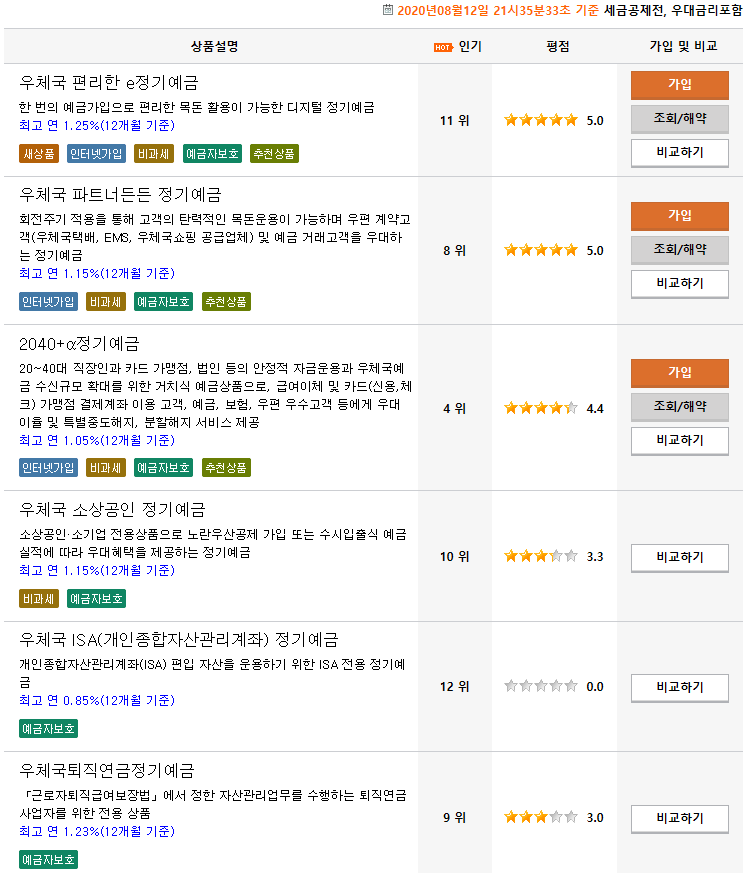Click the 10 위 popularity rank
The height and width of the screenshot is (873, 752).
tap(454, 557)
